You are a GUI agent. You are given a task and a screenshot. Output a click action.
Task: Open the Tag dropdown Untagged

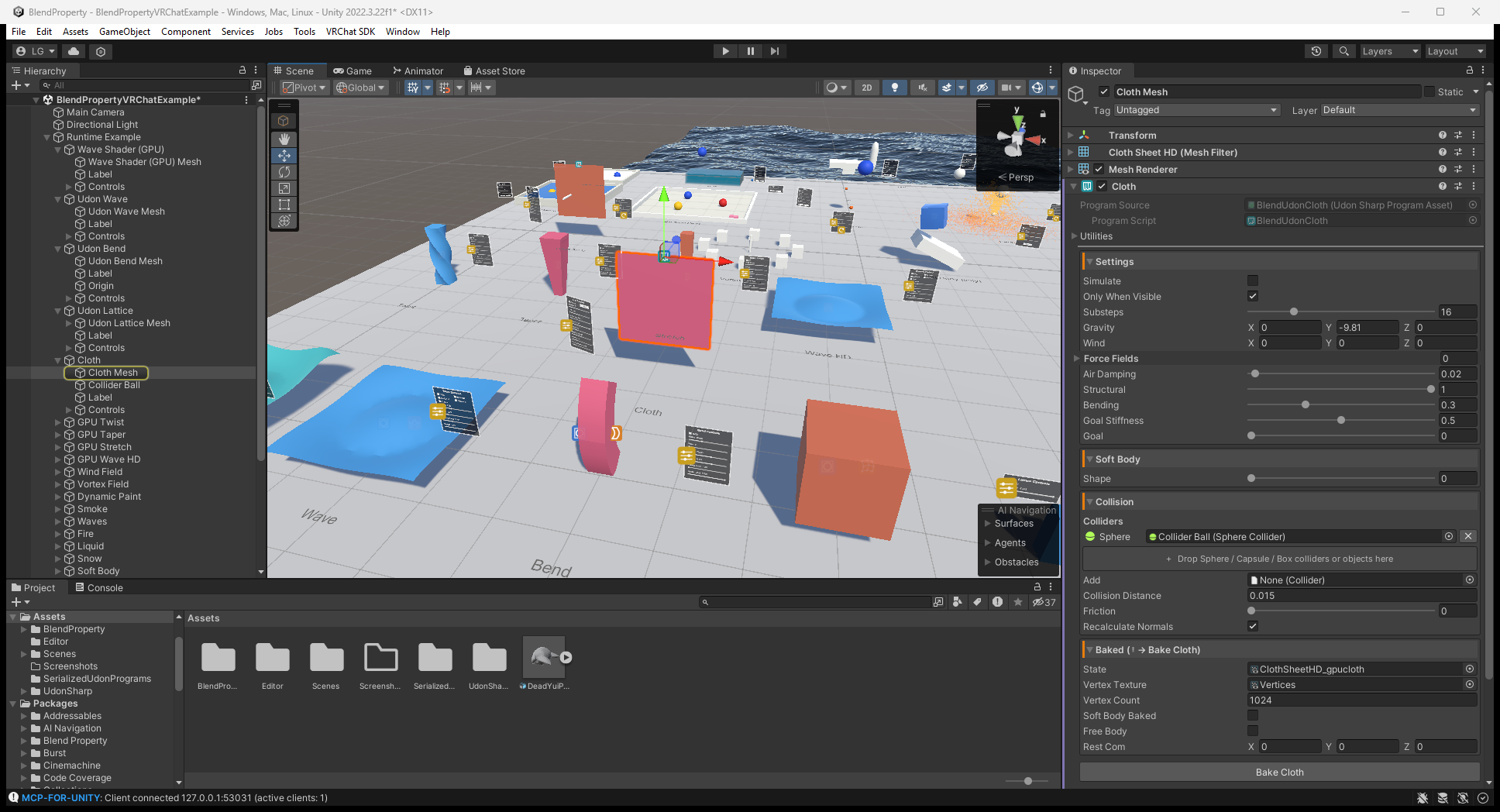coord(1196,110)
